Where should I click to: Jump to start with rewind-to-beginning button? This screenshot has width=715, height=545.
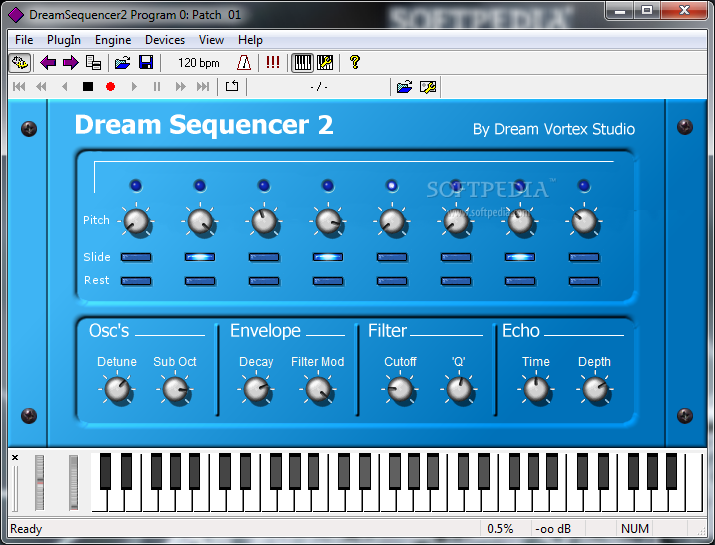19,87
